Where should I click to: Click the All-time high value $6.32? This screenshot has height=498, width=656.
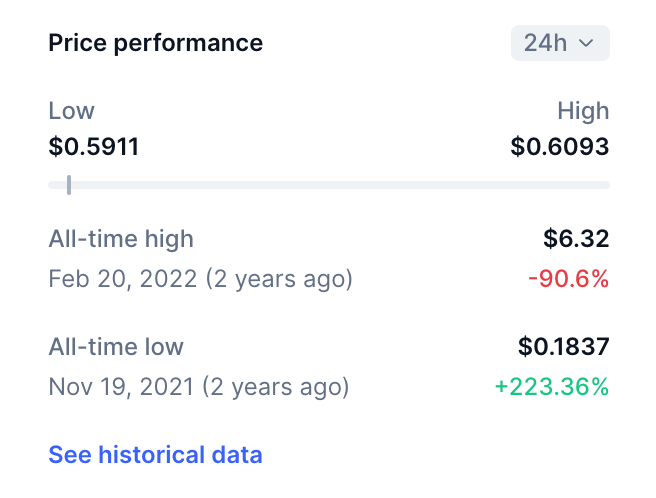tap(576, 239)
